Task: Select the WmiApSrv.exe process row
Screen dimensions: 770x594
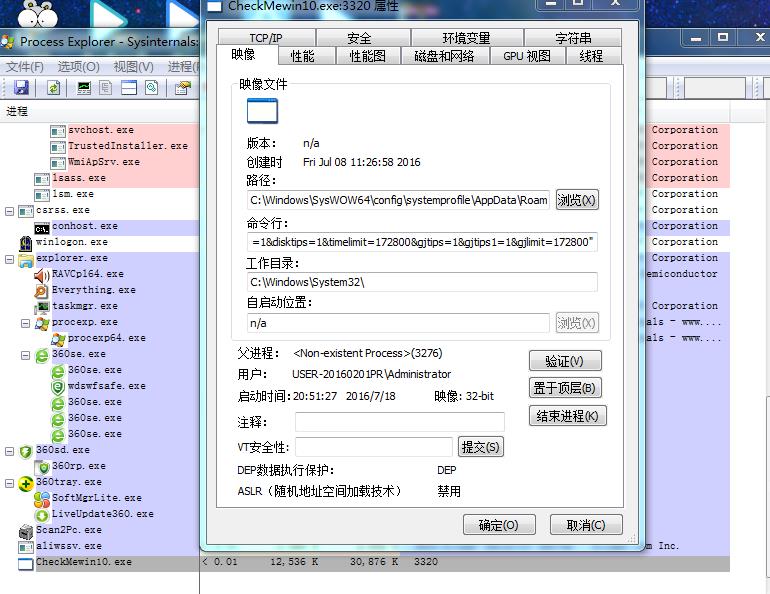Action: 100,162
